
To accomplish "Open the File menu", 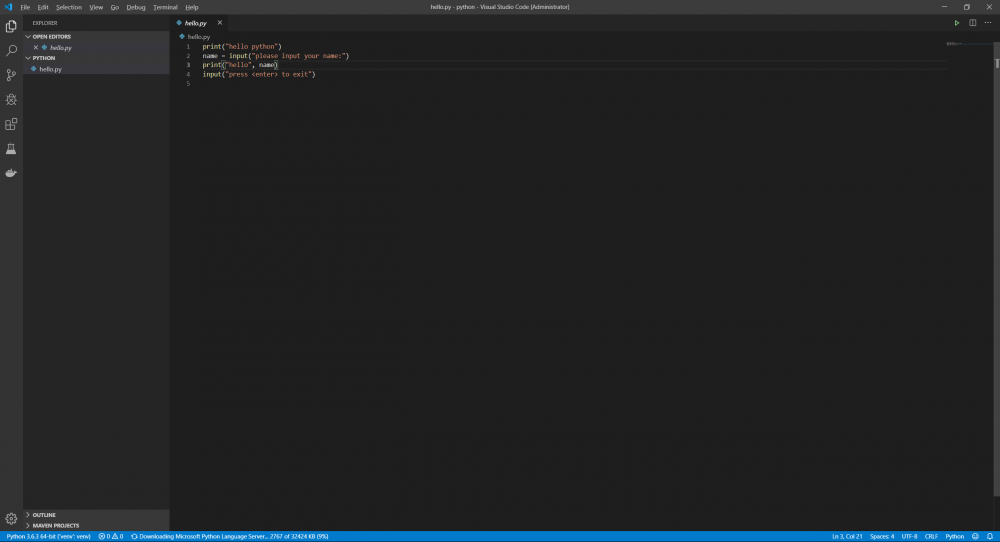I will (x=26, y=7).
